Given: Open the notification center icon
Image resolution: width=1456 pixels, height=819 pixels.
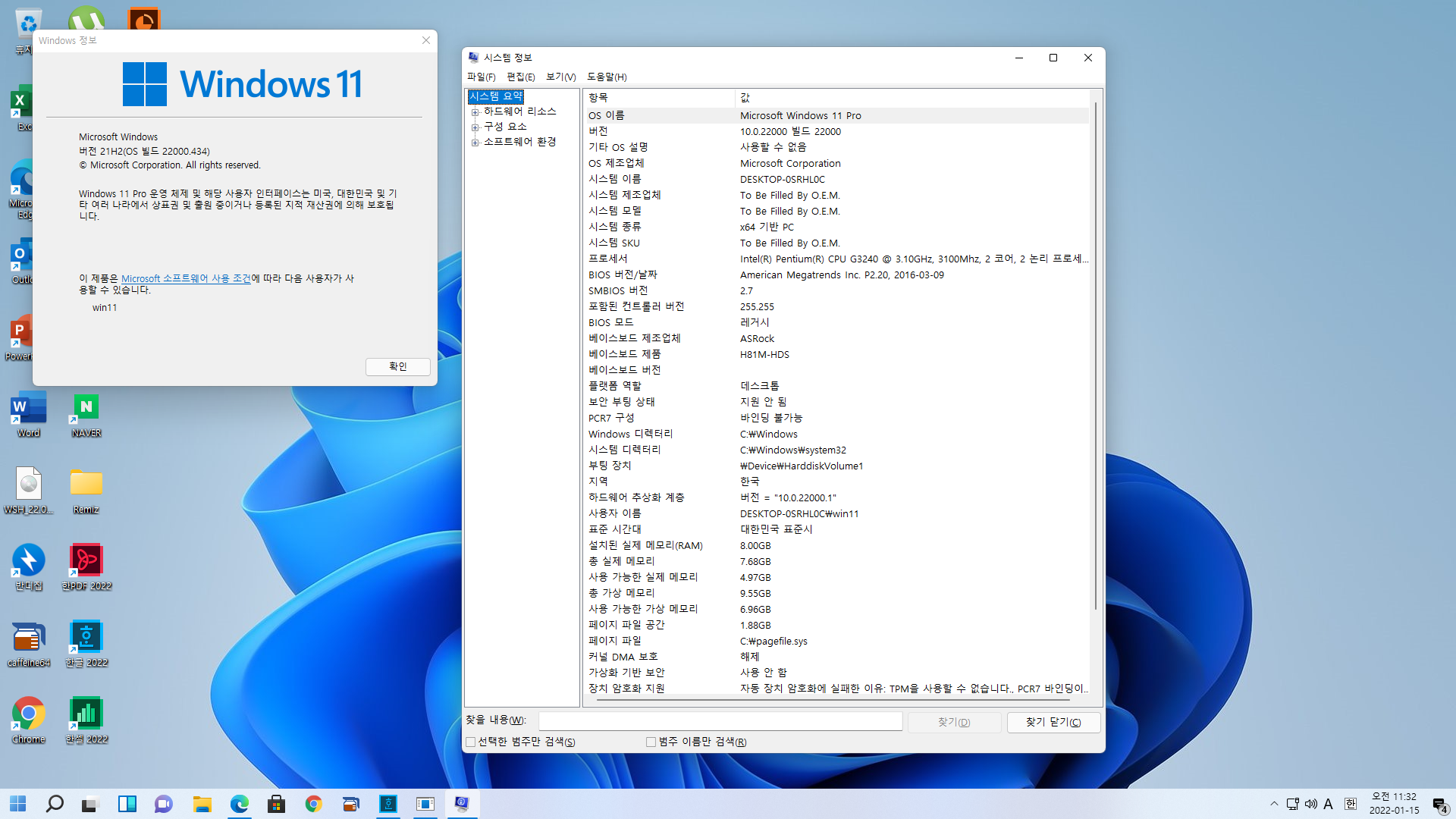Looking at the screenshot, I should (1440, 805).
